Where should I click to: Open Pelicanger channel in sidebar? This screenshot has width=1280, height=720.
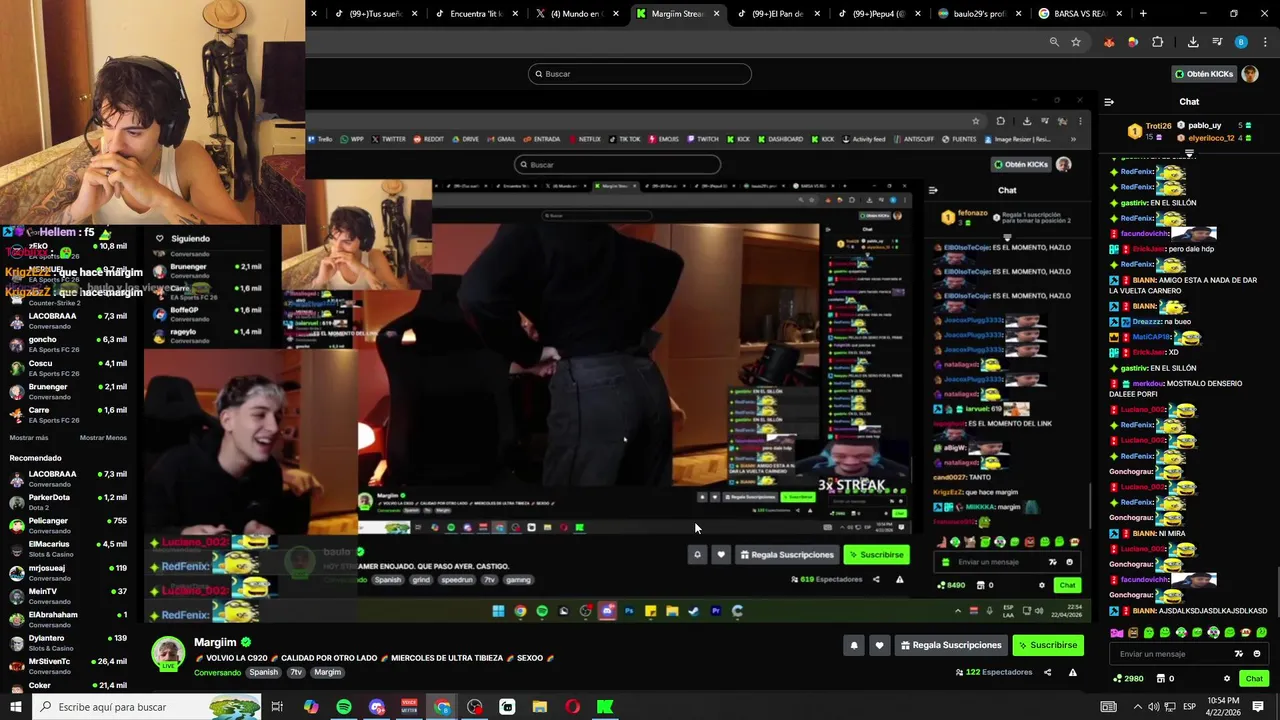coord(68,526)
